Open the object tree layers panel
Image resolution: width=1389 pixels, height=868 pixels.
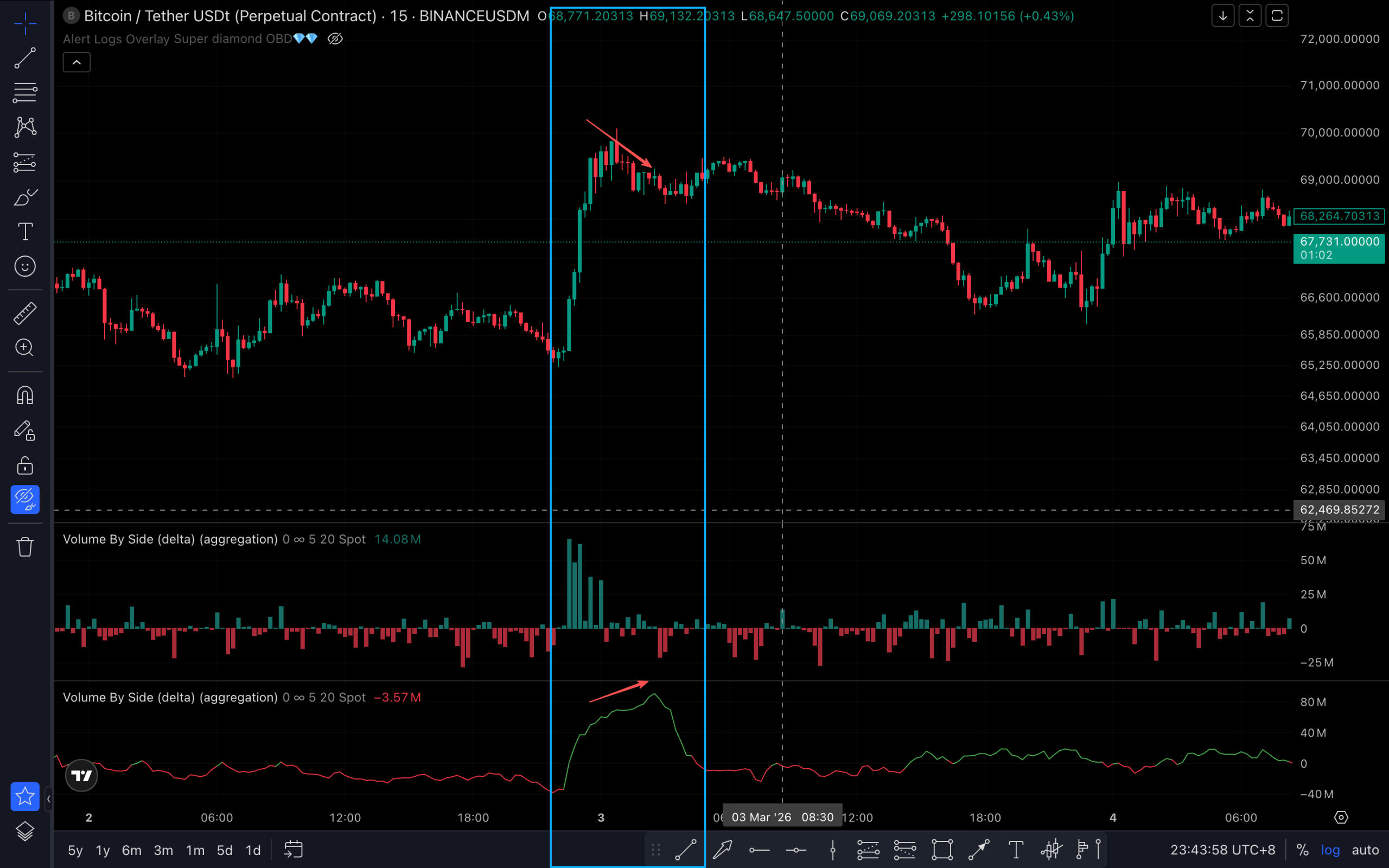pos(24,831)
